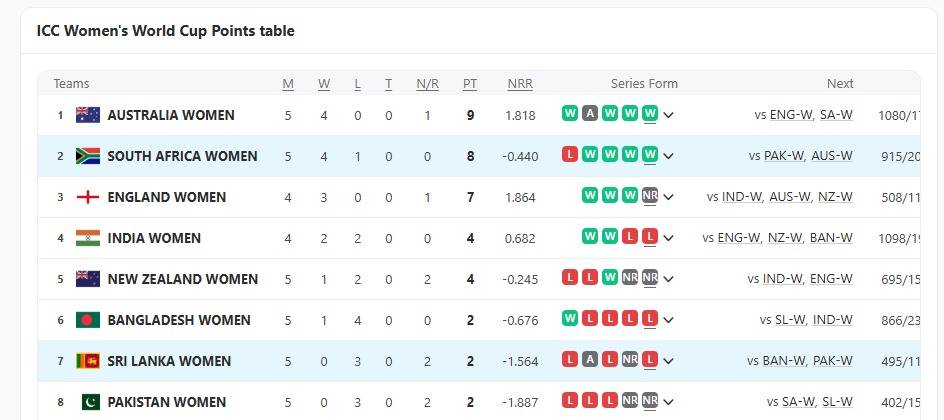This screenshot has width=944, height=420.
Task: Open the ENG-W next match link for Australia
Action: tap(790, 115)
